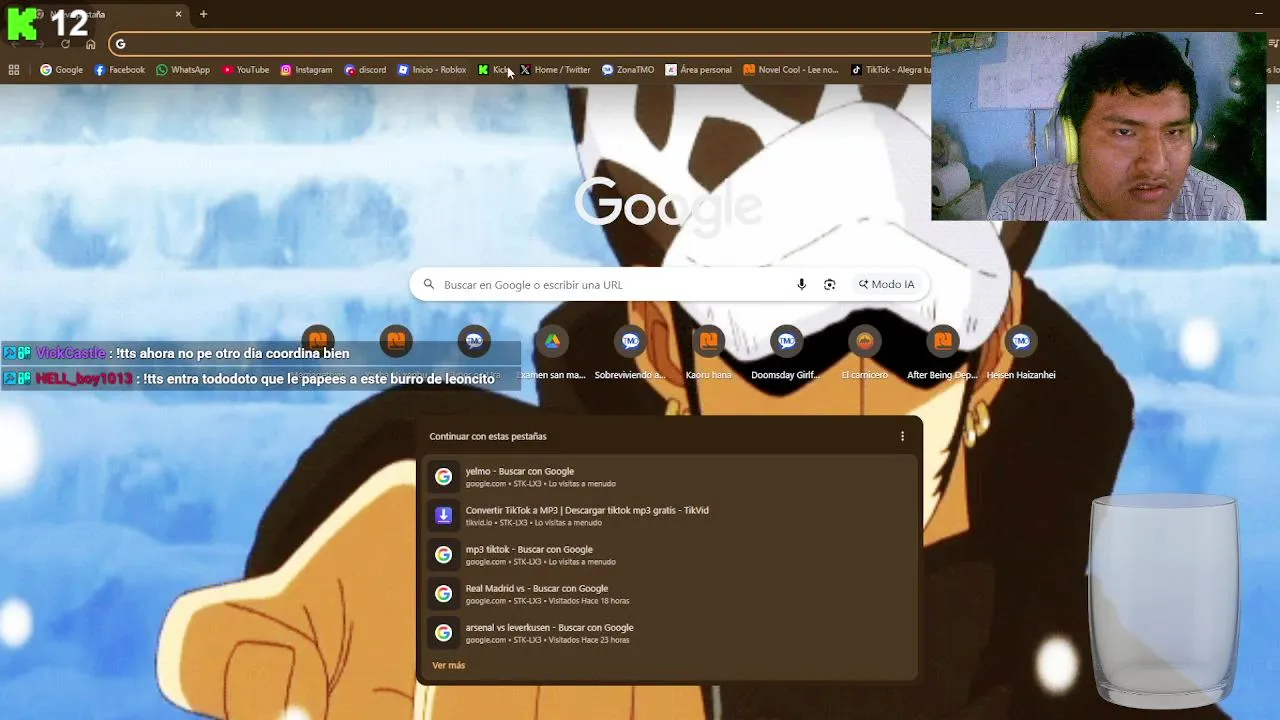The height and width of the screenshot is (720, 1280).
Task: Click the magnifier icon in search box
Action: tap(429, 285)
